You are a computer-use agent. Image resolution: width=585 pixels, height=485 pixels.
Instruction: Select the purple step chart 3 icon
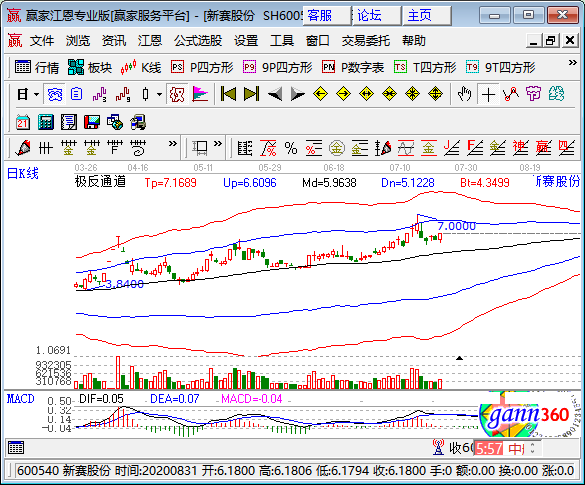pyautogui.click(x=100, y=94)
